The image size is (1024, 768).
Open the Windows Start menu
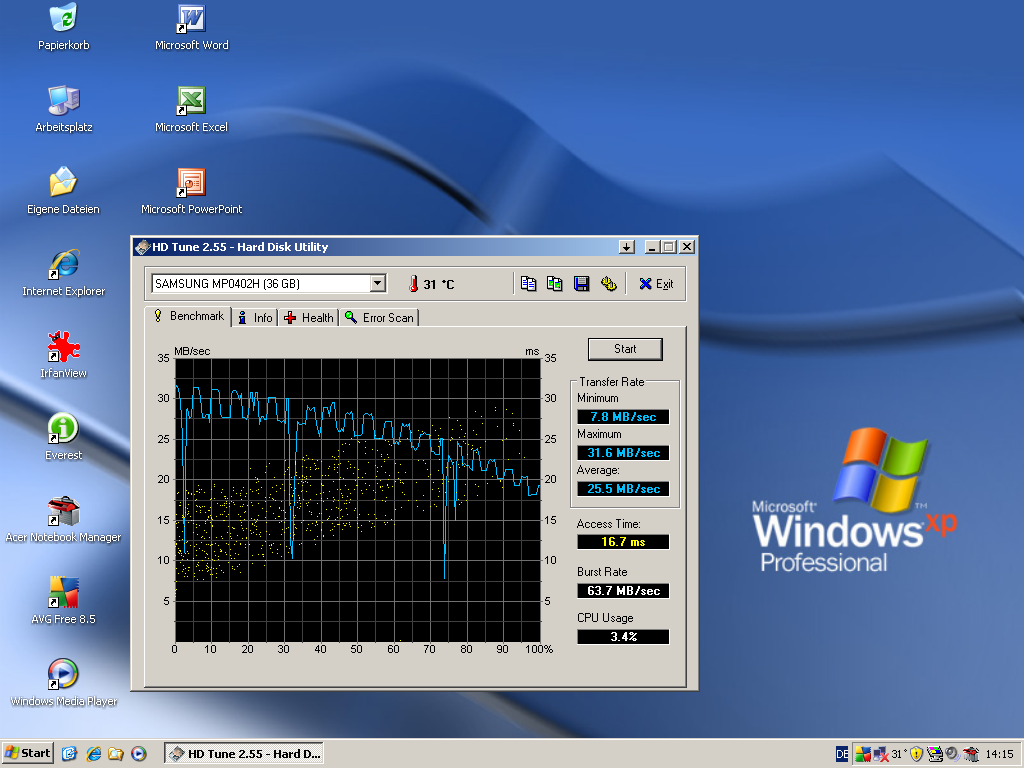28,753
